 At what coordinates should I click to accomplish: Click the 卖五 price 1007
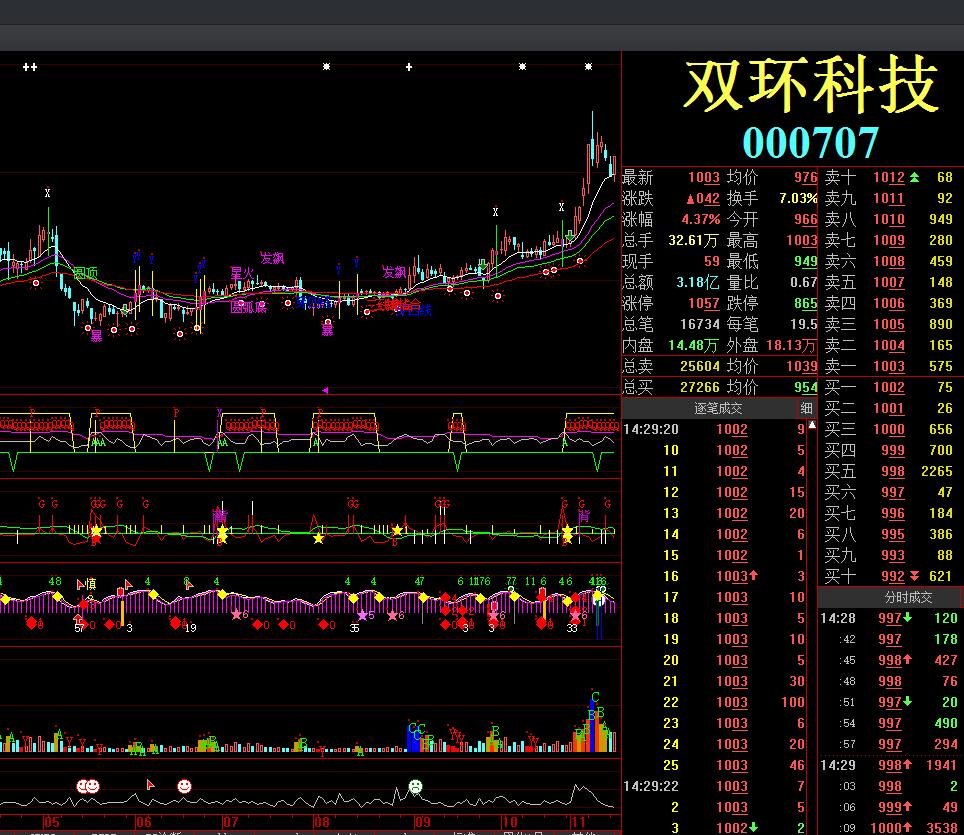click(x=889, y=282)
